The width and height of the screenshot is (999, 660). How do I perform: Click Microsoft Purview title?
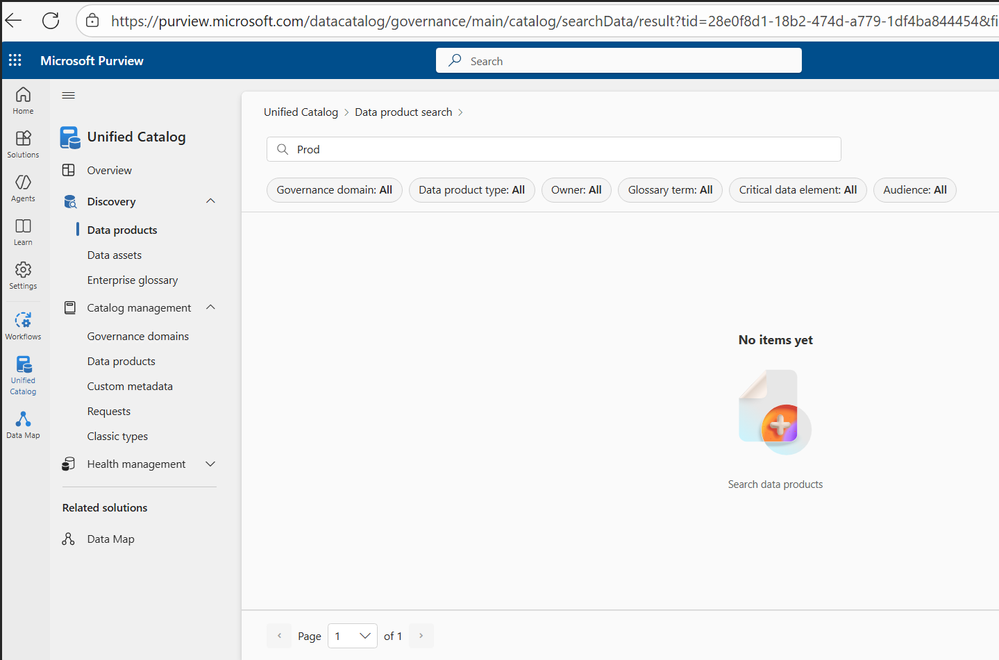click(92, 61)
